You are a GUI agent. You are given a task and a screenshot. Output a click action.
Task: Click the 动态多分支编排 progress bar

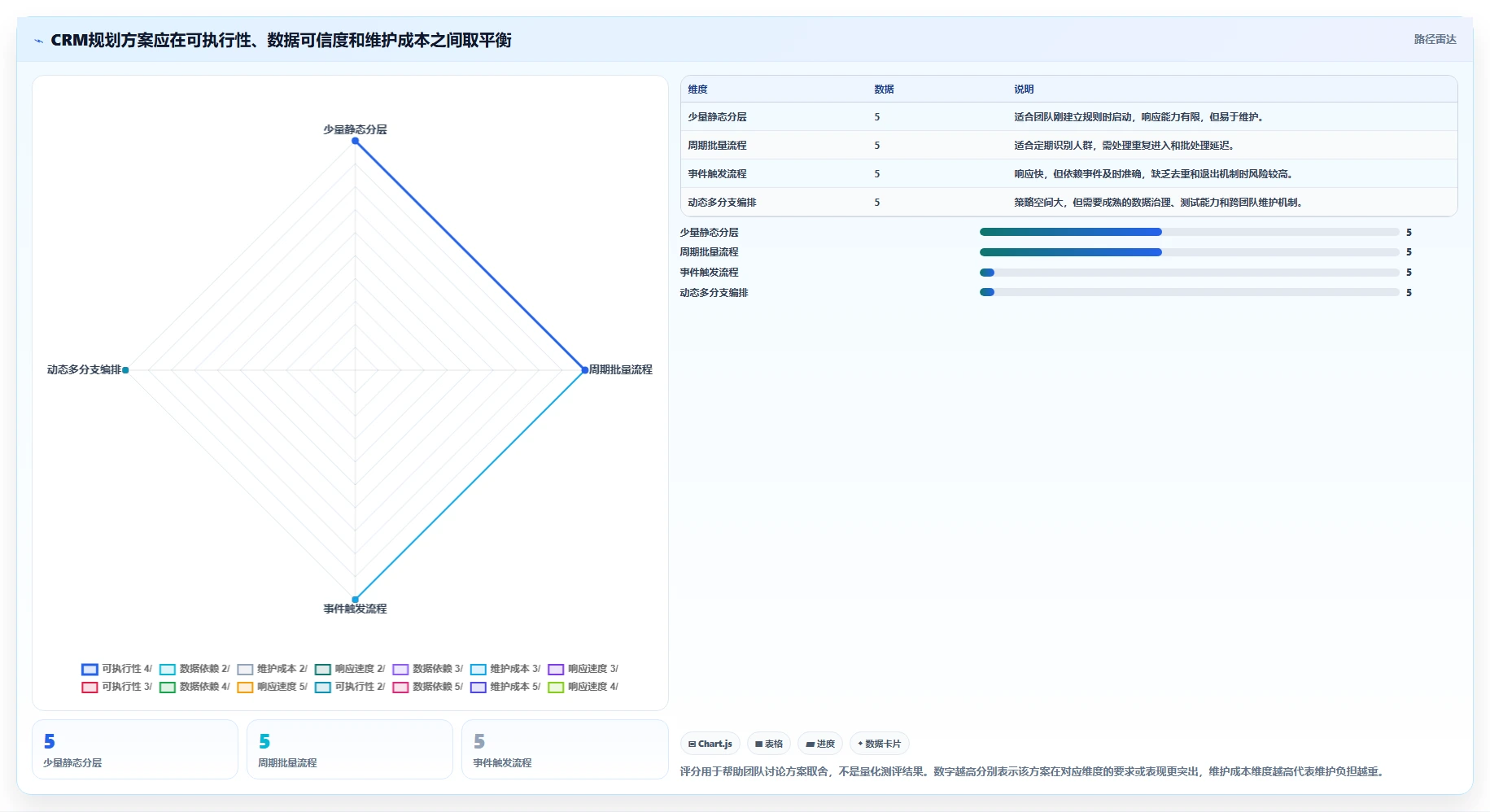pos(1189,292)
